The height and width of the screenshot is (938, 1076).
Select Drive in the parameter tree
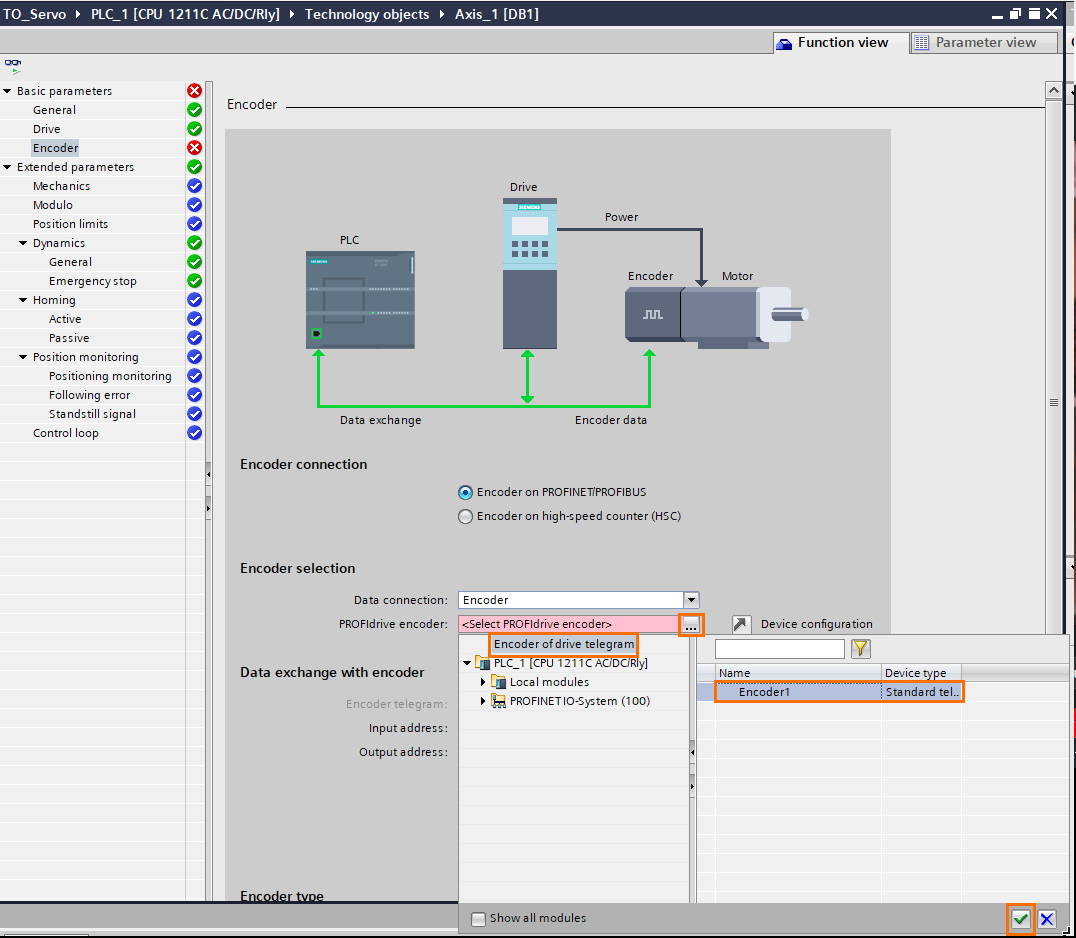[x=47, y=129]
